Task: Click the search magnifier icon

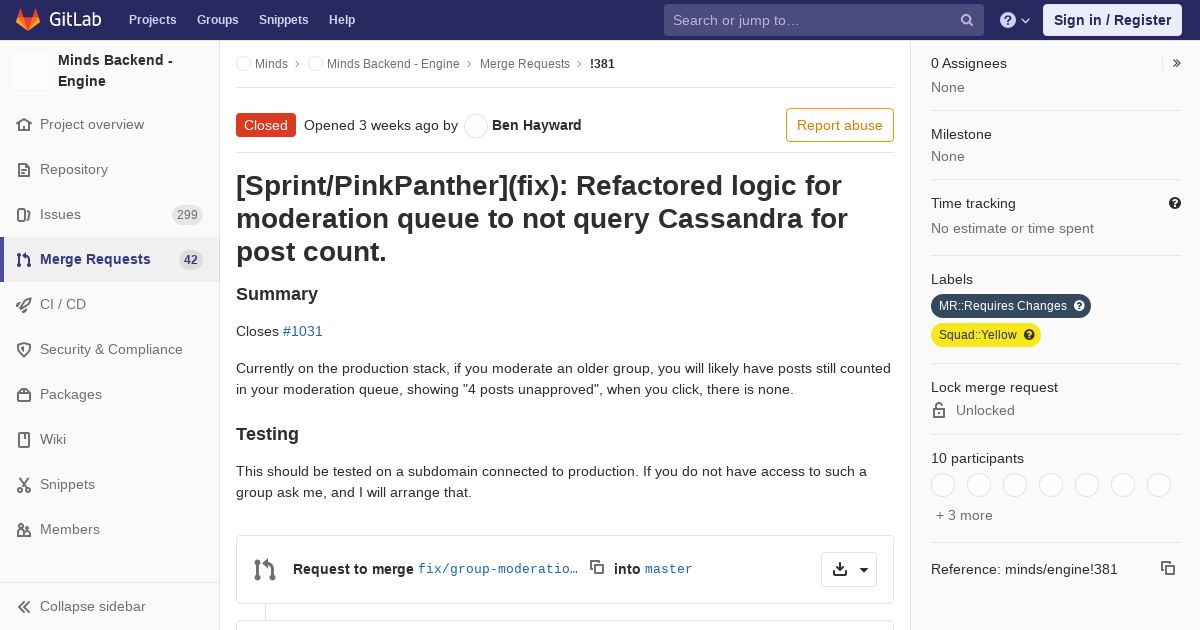Action: 967,20
